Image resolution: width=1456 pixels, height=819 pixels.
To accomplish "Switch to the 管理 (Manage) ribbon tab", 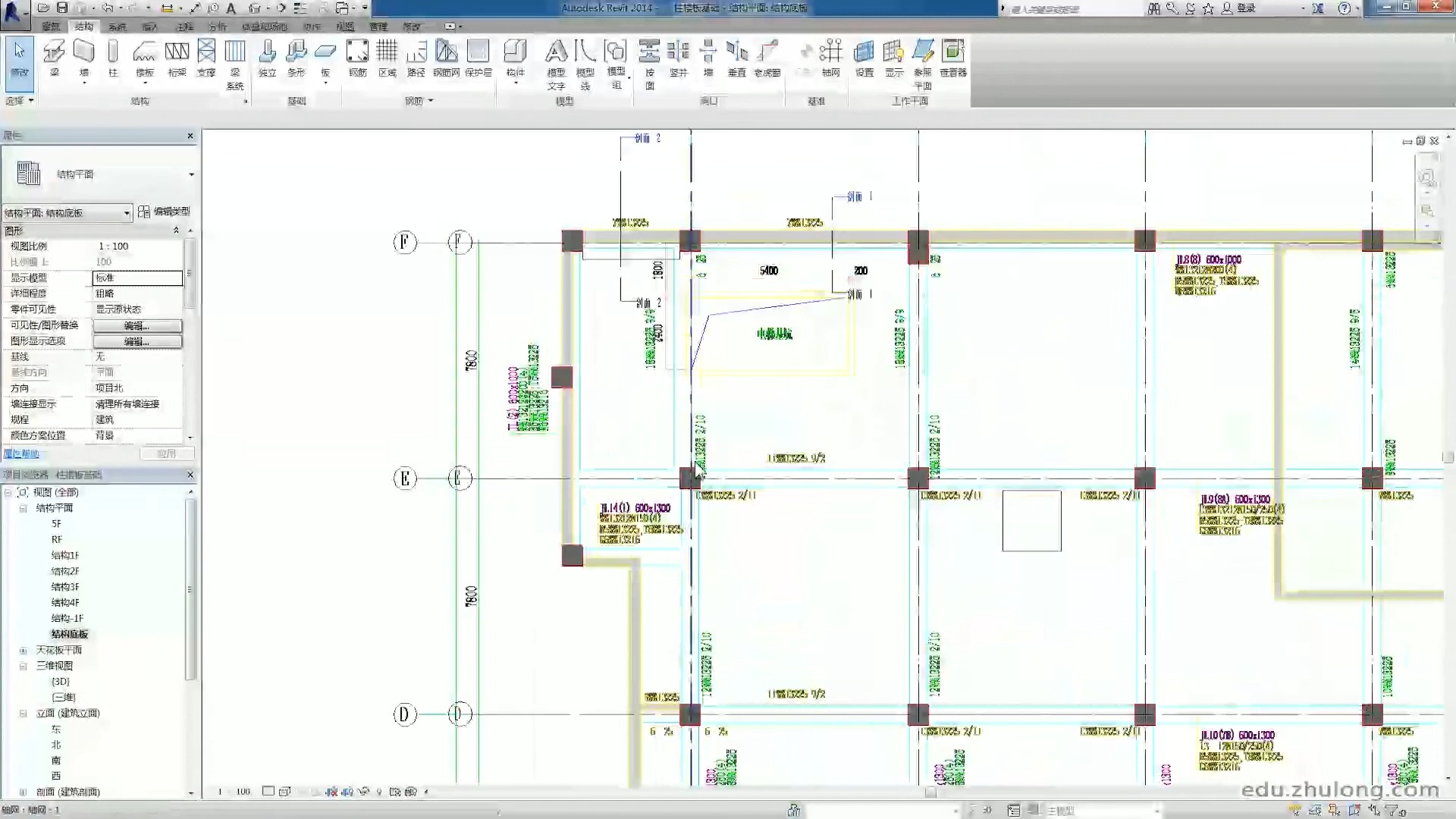I will 378,27.
